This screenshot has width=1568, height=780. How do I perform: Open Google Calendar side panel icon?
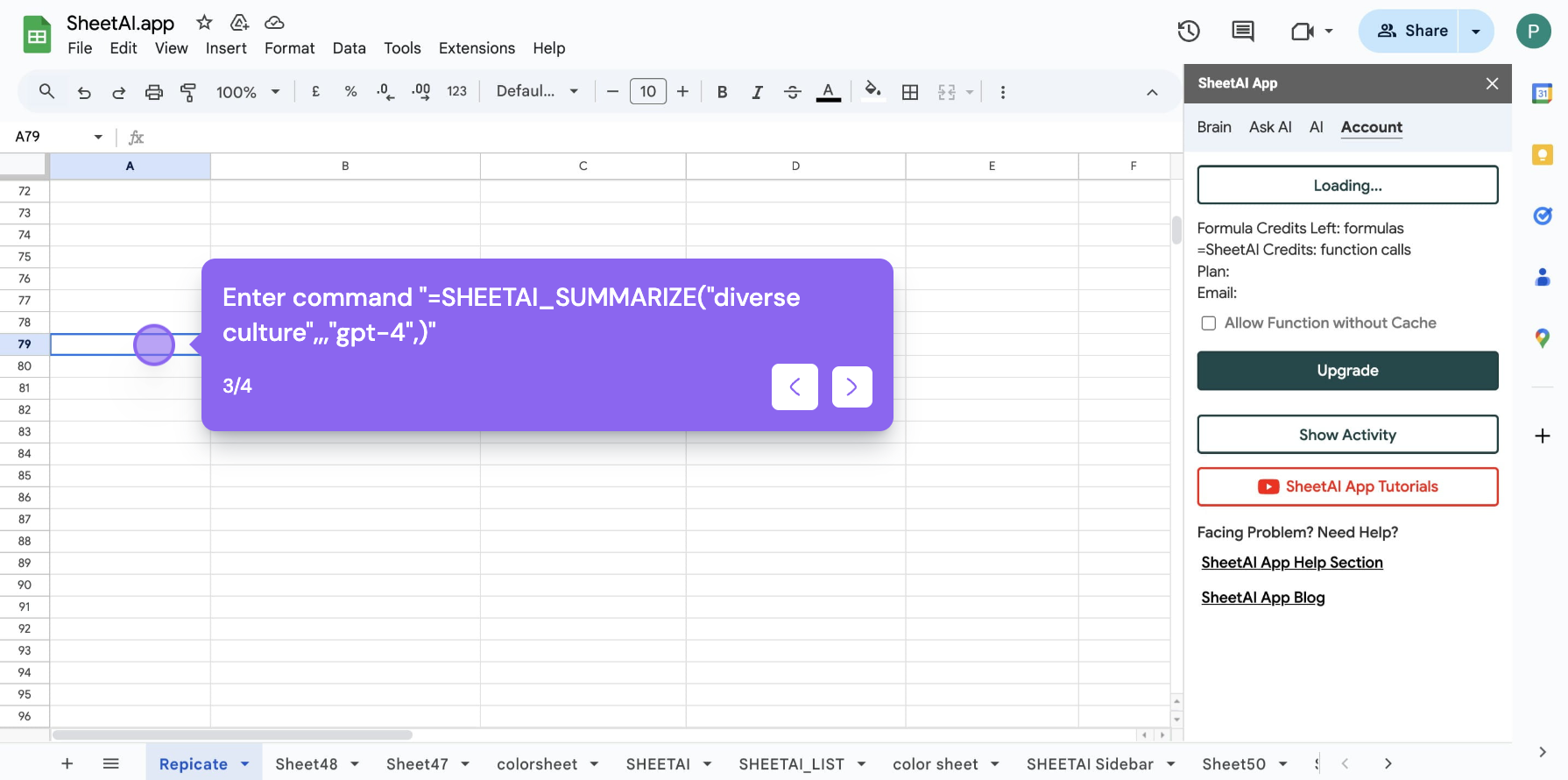point(1543,93)
